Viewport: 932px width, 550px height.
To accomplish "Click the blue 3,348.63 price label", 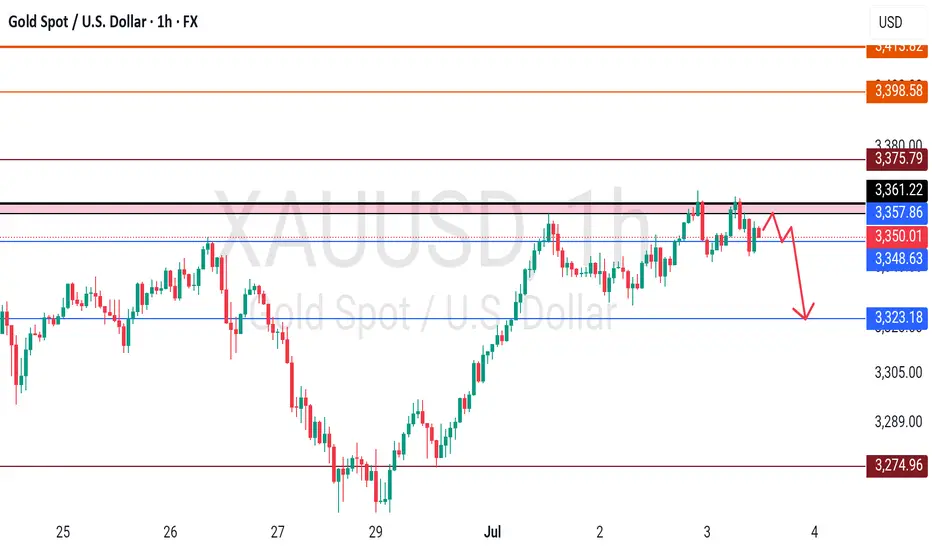I will pyautogui.click(x=897, y=259).
